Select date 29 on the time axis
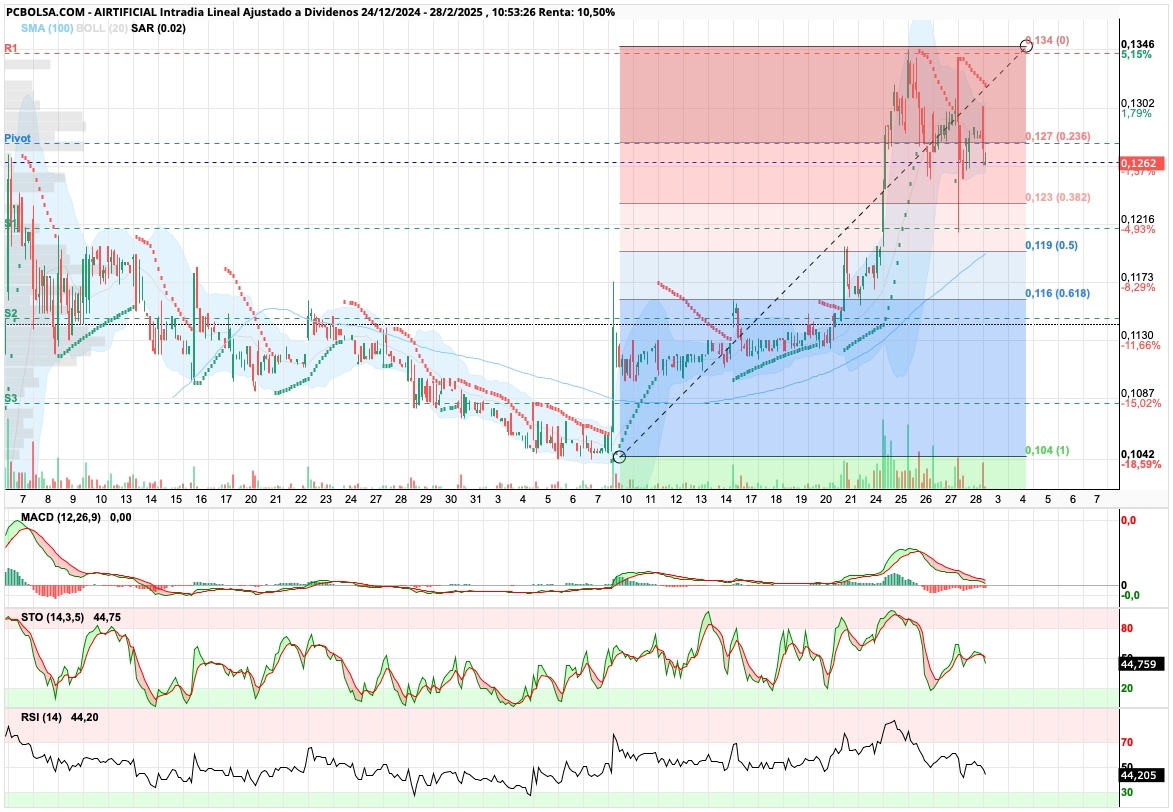The width and height of the screenshot is (1173, 812). pyautogui.click(x=426, y=499)
